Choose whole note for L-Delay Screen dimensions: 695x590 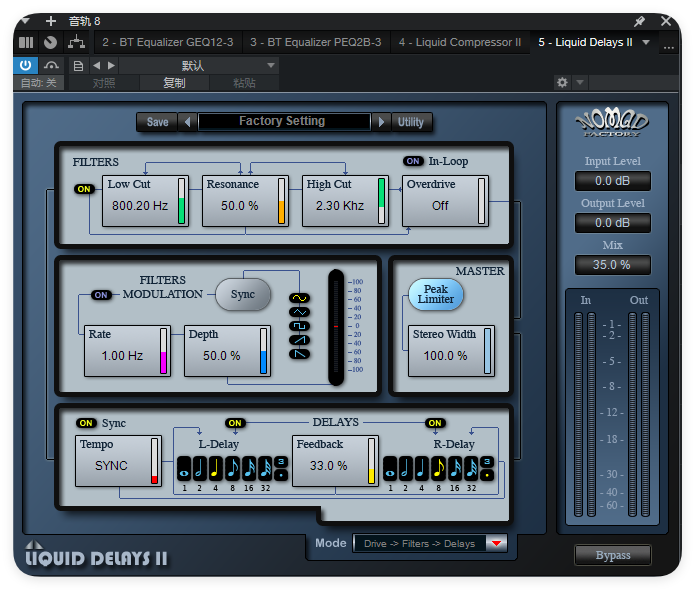tap(184, 469)
